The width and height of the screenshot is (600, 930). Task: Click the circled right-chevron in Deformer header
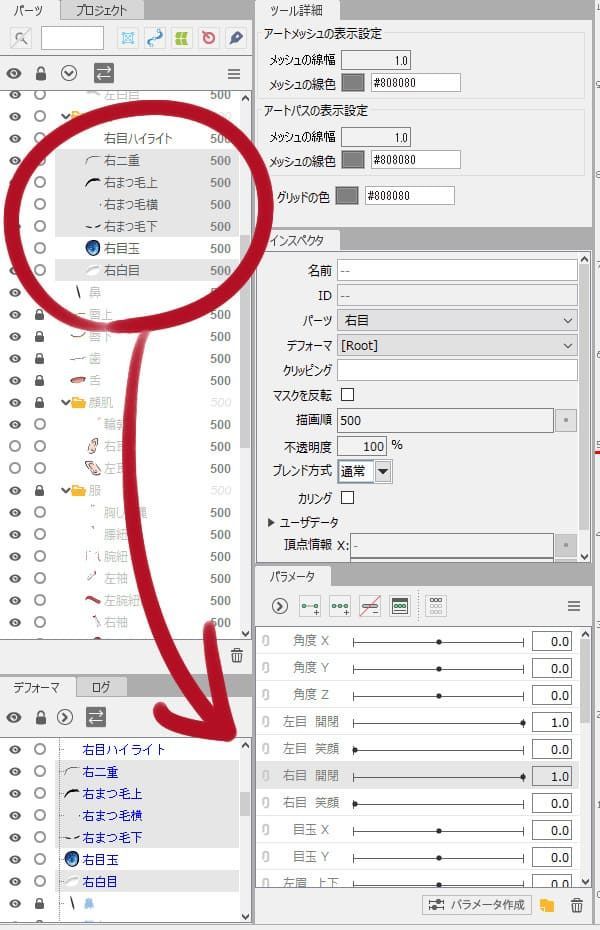click(65, 718)
